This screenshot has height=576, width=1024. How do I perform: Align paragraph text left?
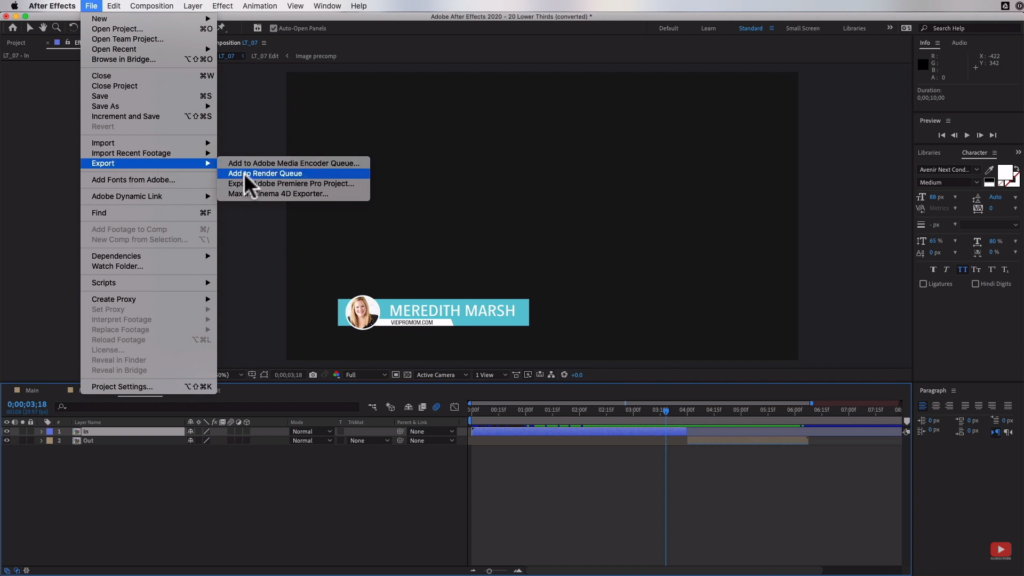[923, 406]
